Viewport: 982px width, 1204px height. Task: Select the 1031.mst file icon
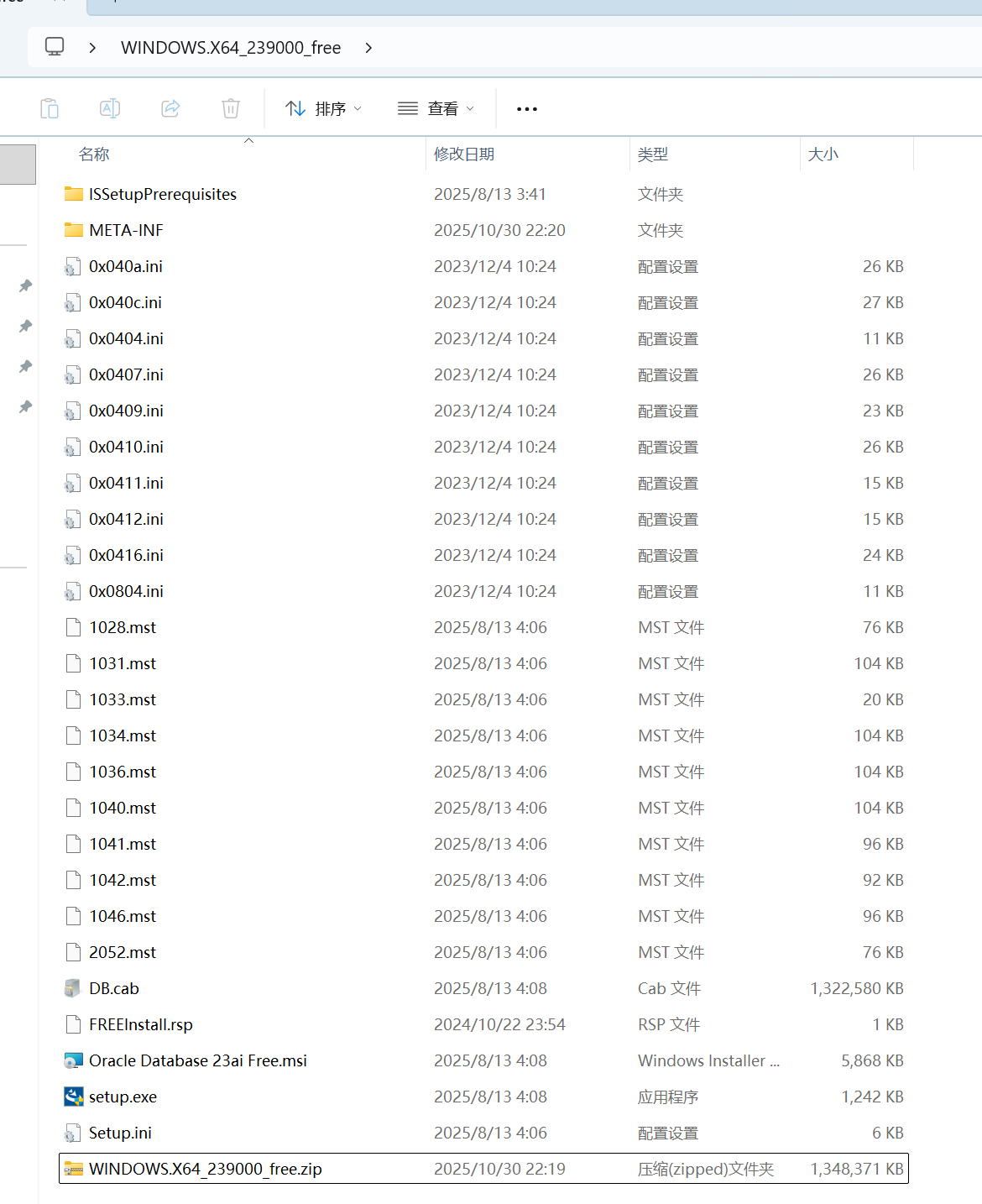(x=74, y=663)
